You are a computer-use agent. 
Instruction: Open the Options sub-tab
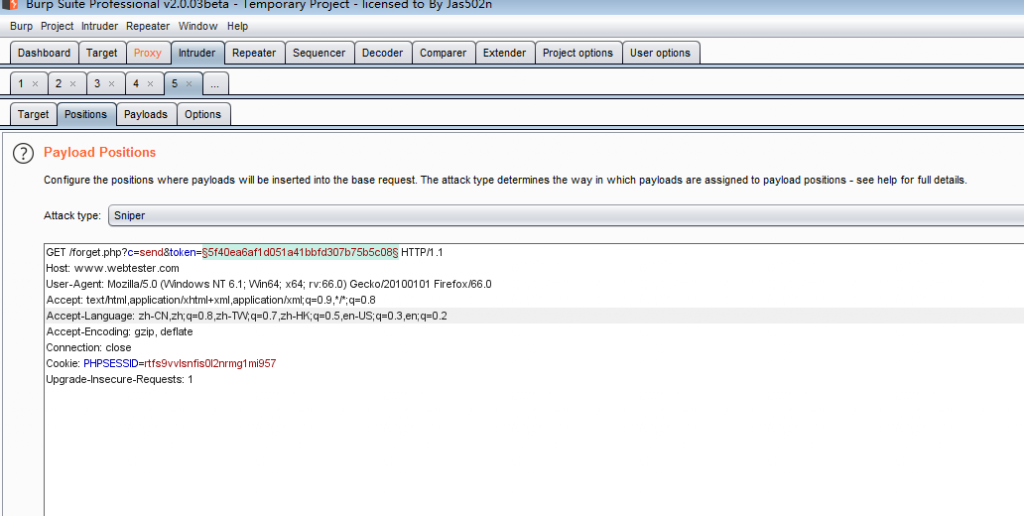203,114
